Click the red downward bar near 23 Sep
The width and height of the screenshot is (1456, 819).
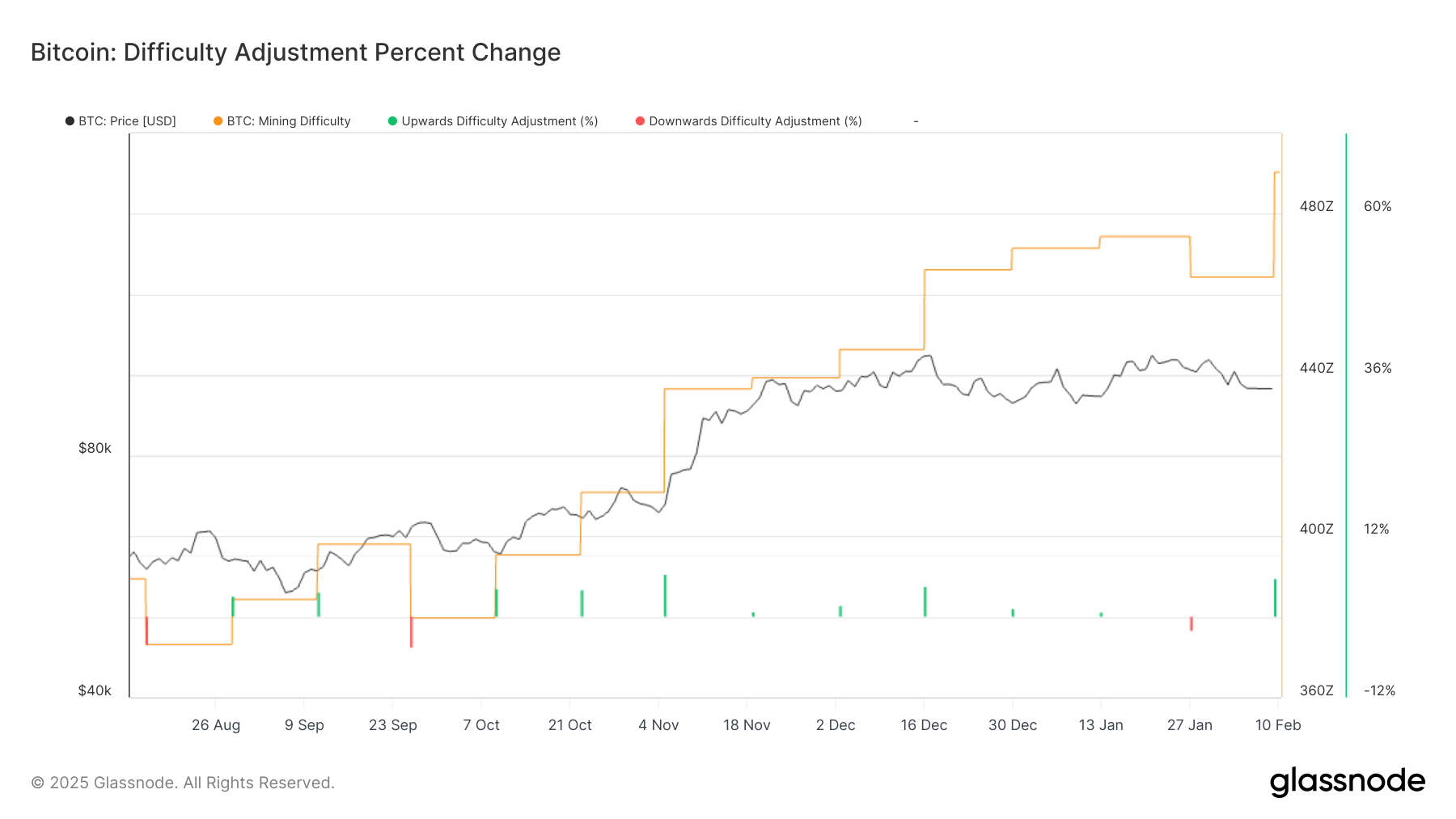point(411,631)
